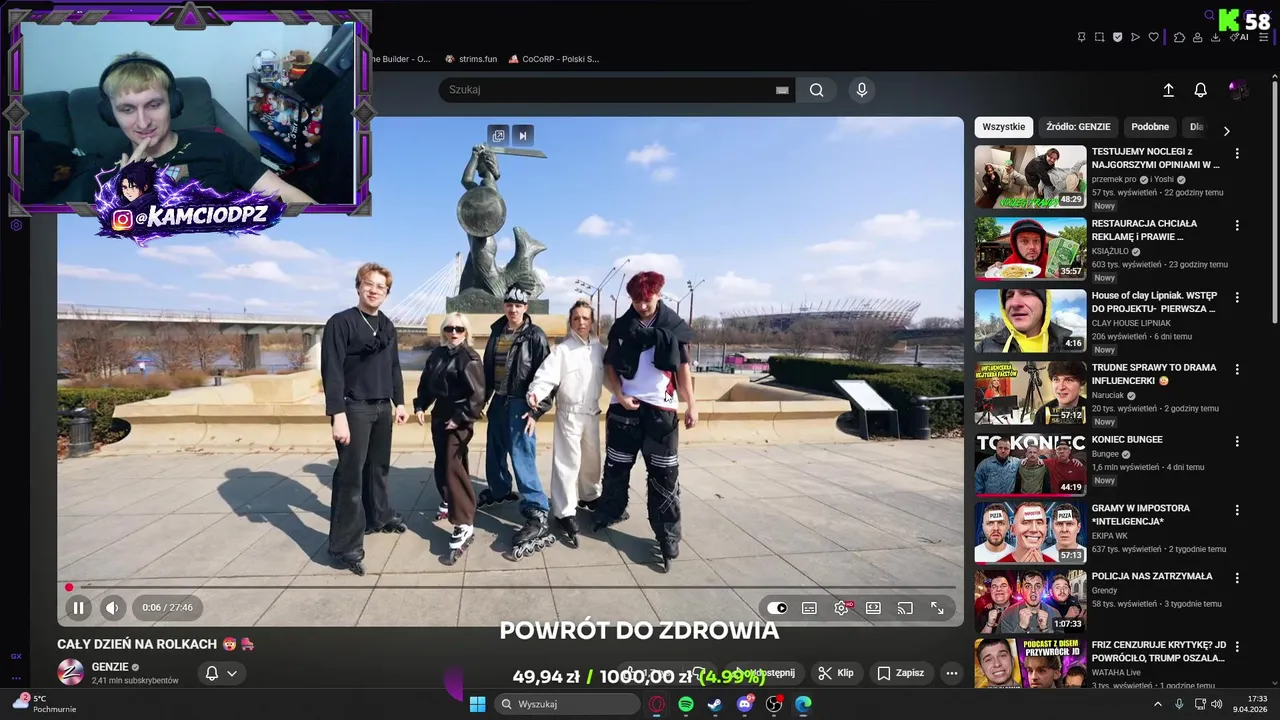Open the CoCoRP - Polski S... bookmark
The image size is (1280, 720).
(x=553, y=59)
